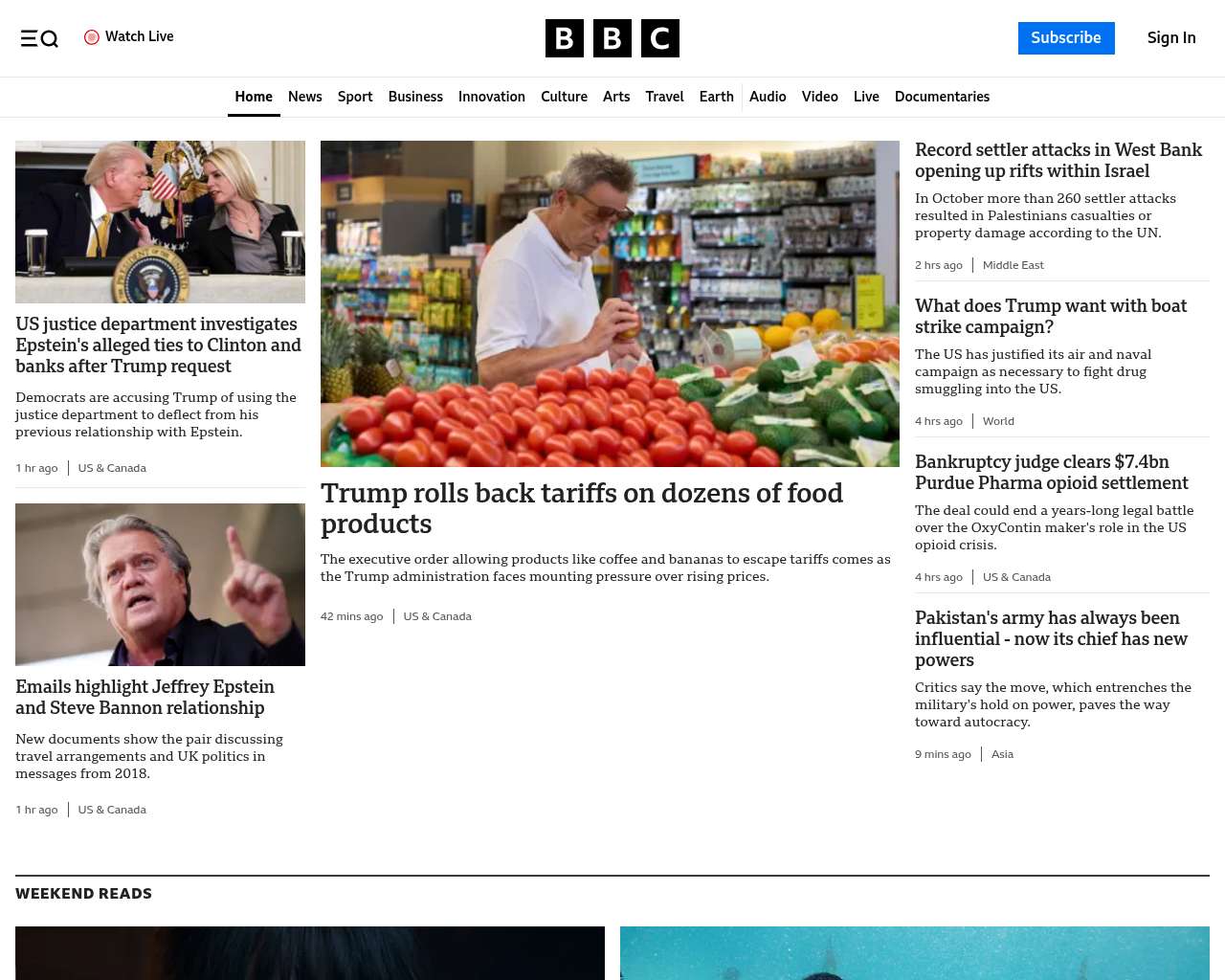Open the Sport tab

355,97
